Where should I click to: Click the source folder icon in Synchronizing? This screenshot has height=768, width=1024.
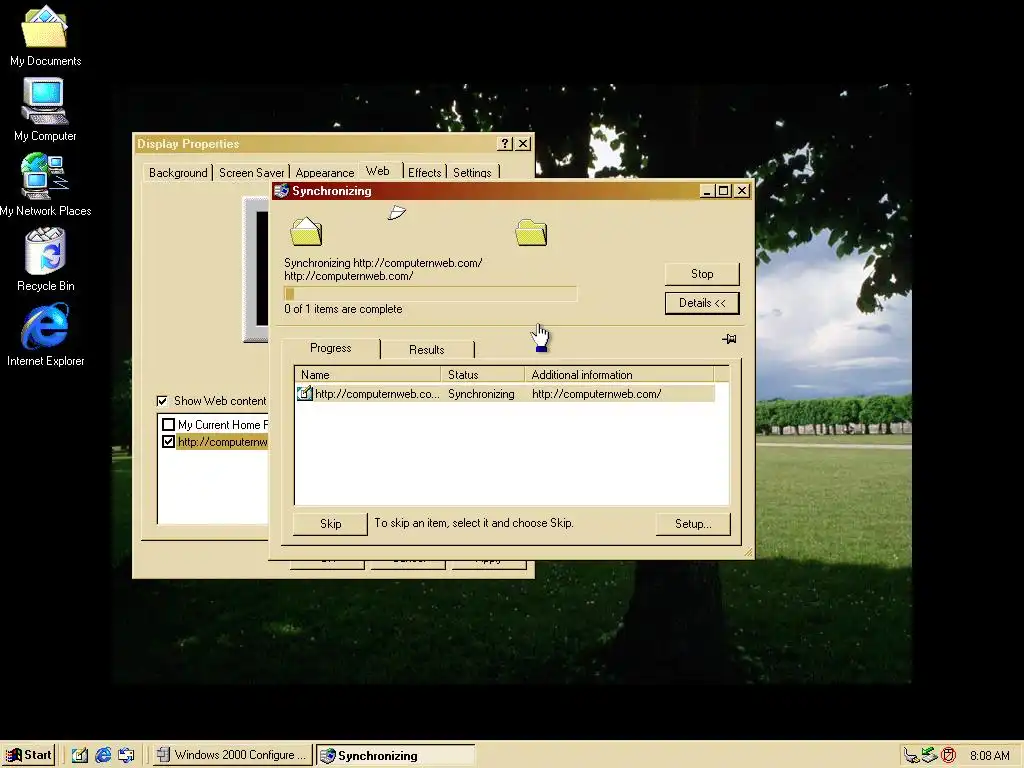306,232
